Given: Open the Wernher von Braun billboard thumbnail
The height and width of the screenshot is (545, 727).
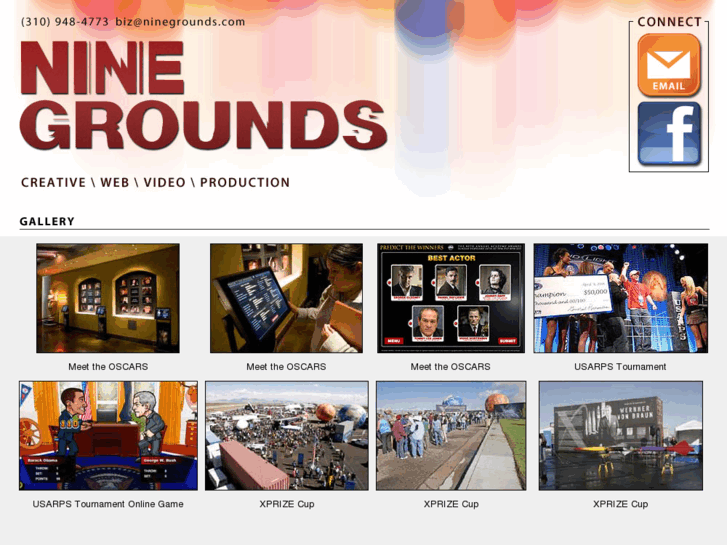Looking at the screenshot, I should click(x=621, y=436).
